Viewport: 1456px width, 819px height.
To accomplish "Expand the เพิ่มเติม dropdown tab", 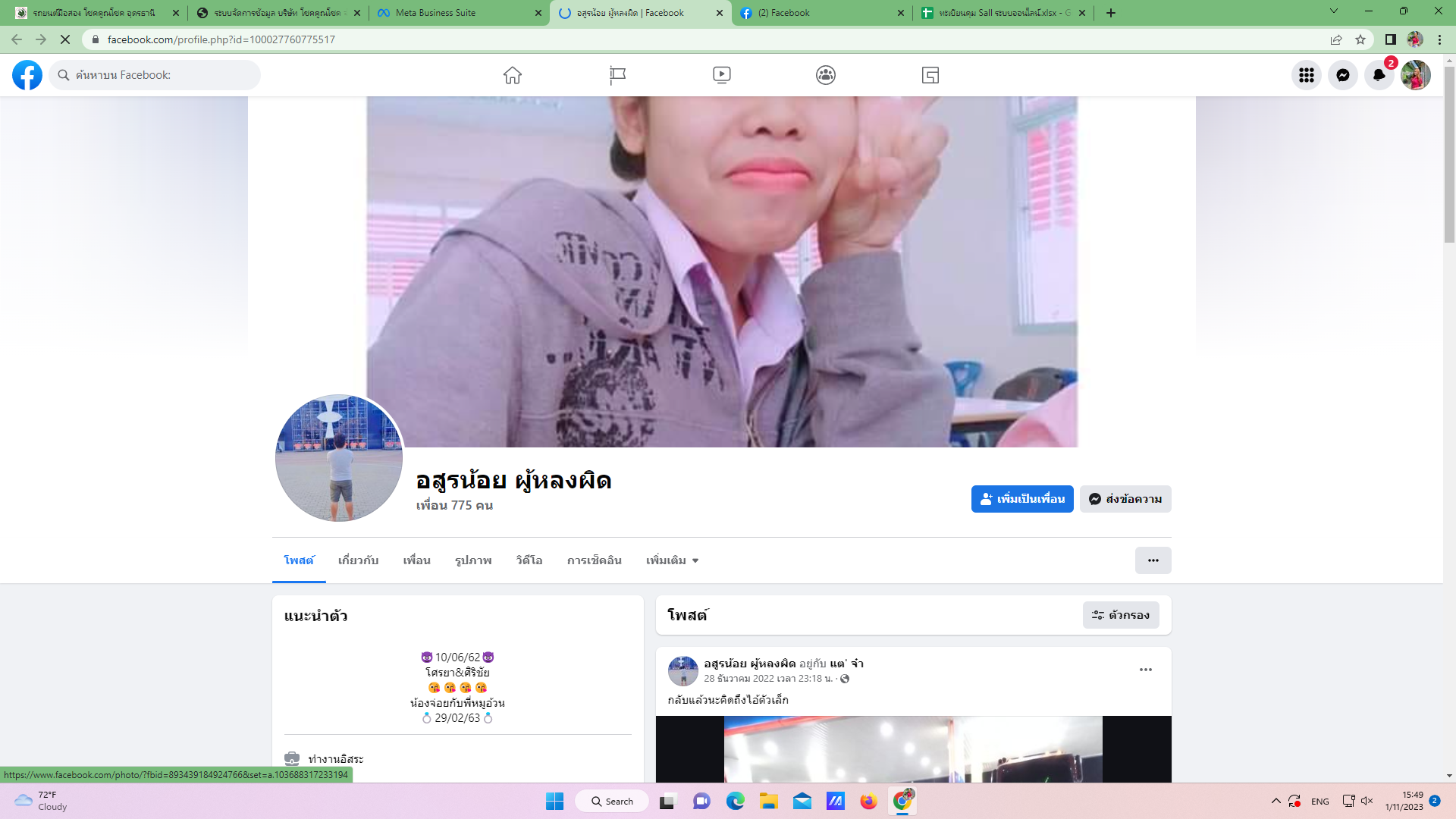I will (x=672, y=560).
